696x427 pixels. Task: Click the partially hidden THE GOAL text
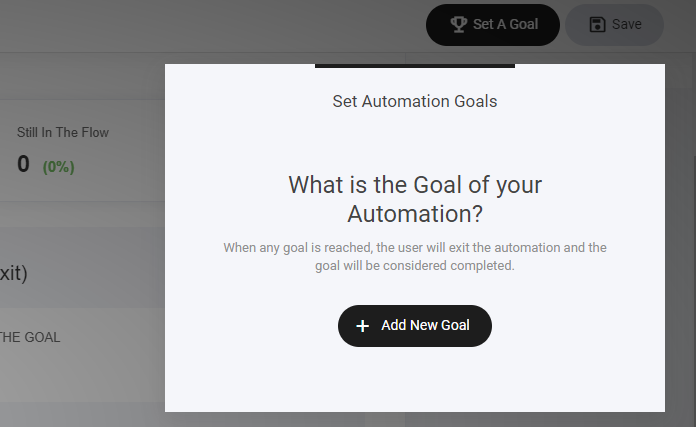[x=30, y=337]
